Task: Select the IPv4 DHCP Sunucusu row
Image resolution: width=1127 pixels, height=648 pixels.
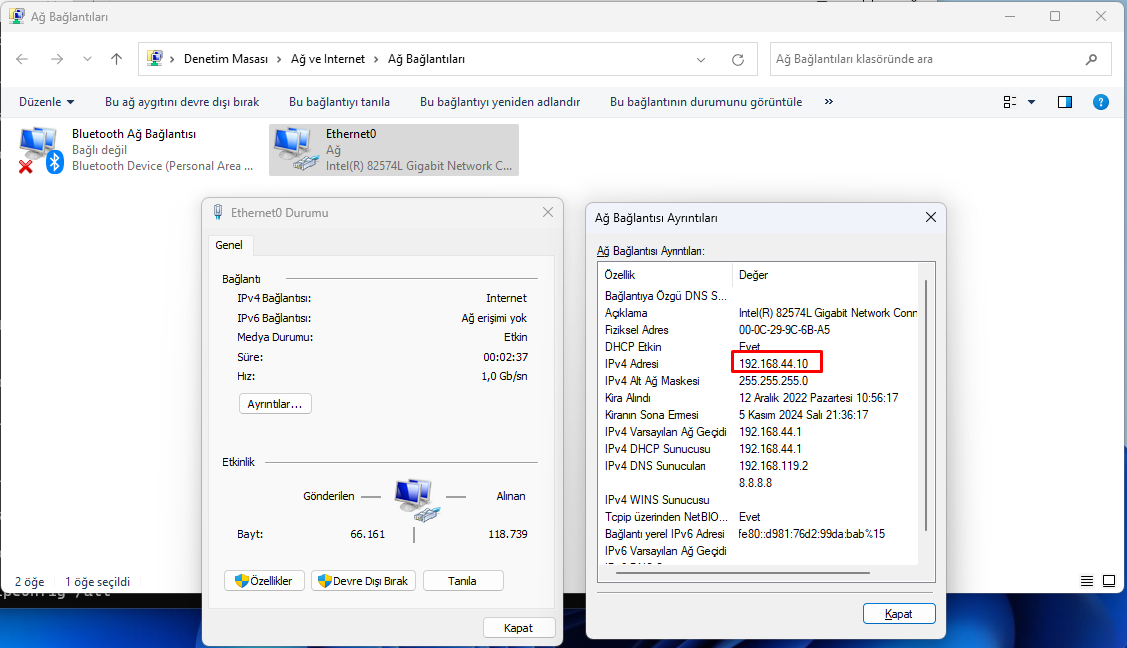Action: click(758, 449)
